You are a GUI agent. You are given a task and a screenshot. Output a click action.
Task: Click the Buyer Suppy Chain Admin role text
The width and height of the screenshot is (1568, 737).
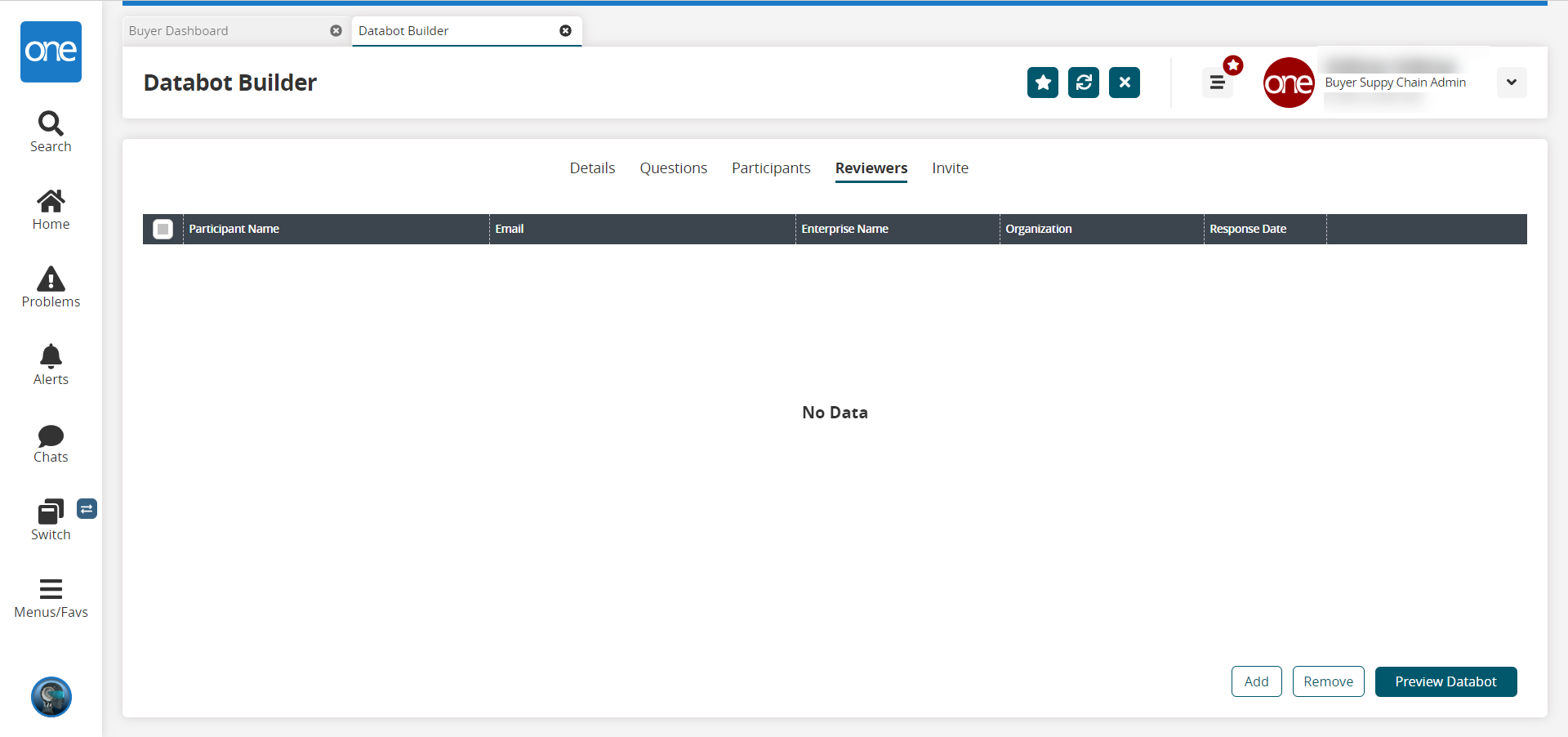coord(1396,83)
